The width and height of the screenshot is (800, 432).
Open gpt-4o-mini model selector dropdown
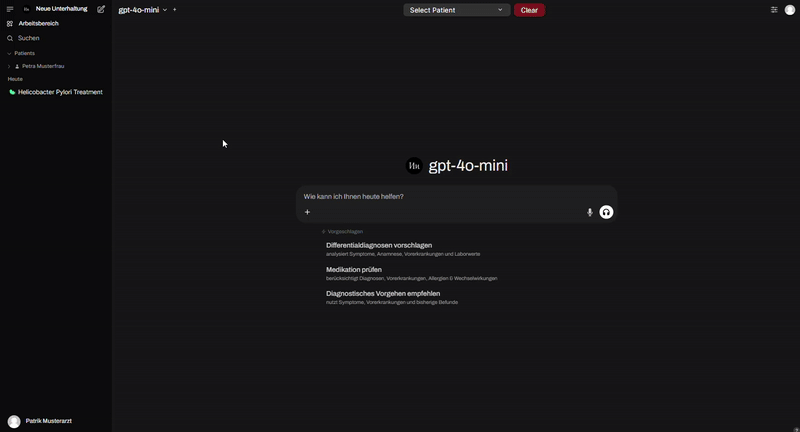[x=143, y=10]
